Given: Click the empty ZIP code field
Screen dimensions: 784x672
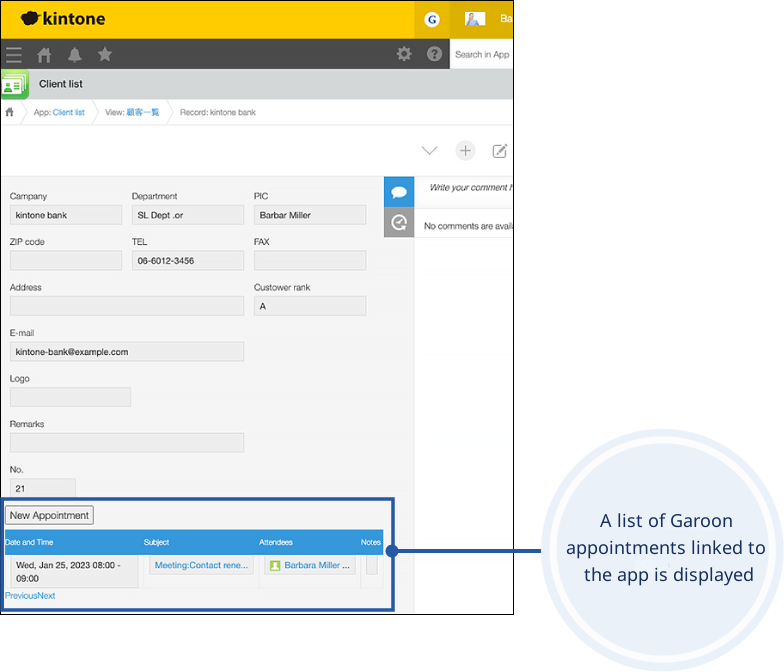Looking at the screenshot, I should coord(66,260).
